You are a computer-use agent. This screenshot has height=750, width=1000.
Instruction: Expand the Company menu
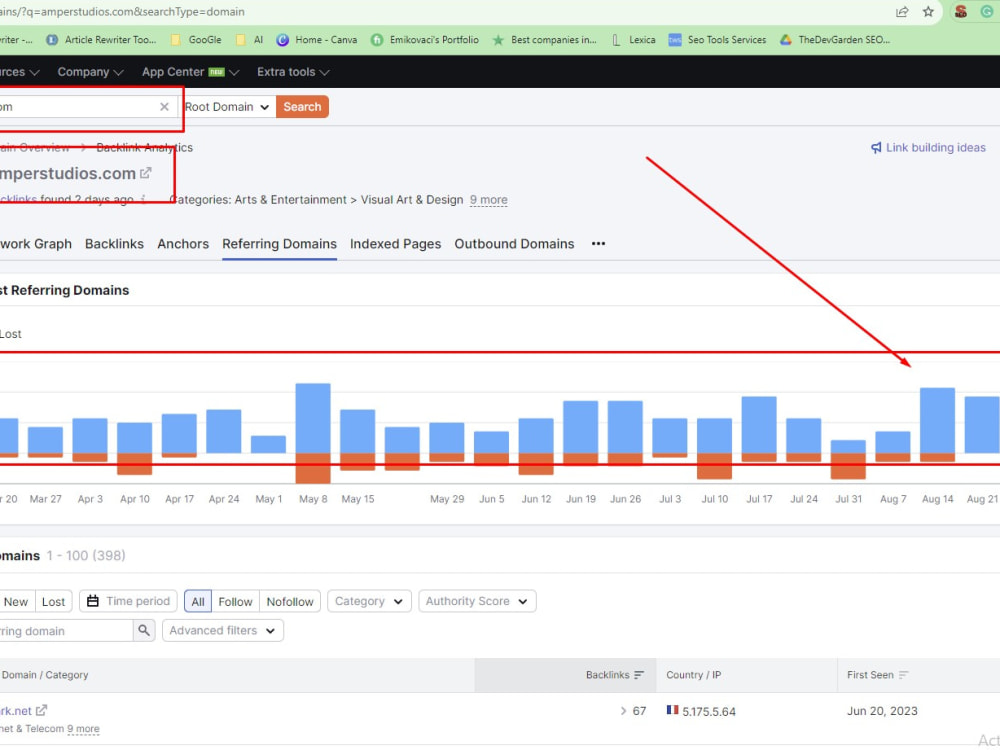[x=90, y=72]
